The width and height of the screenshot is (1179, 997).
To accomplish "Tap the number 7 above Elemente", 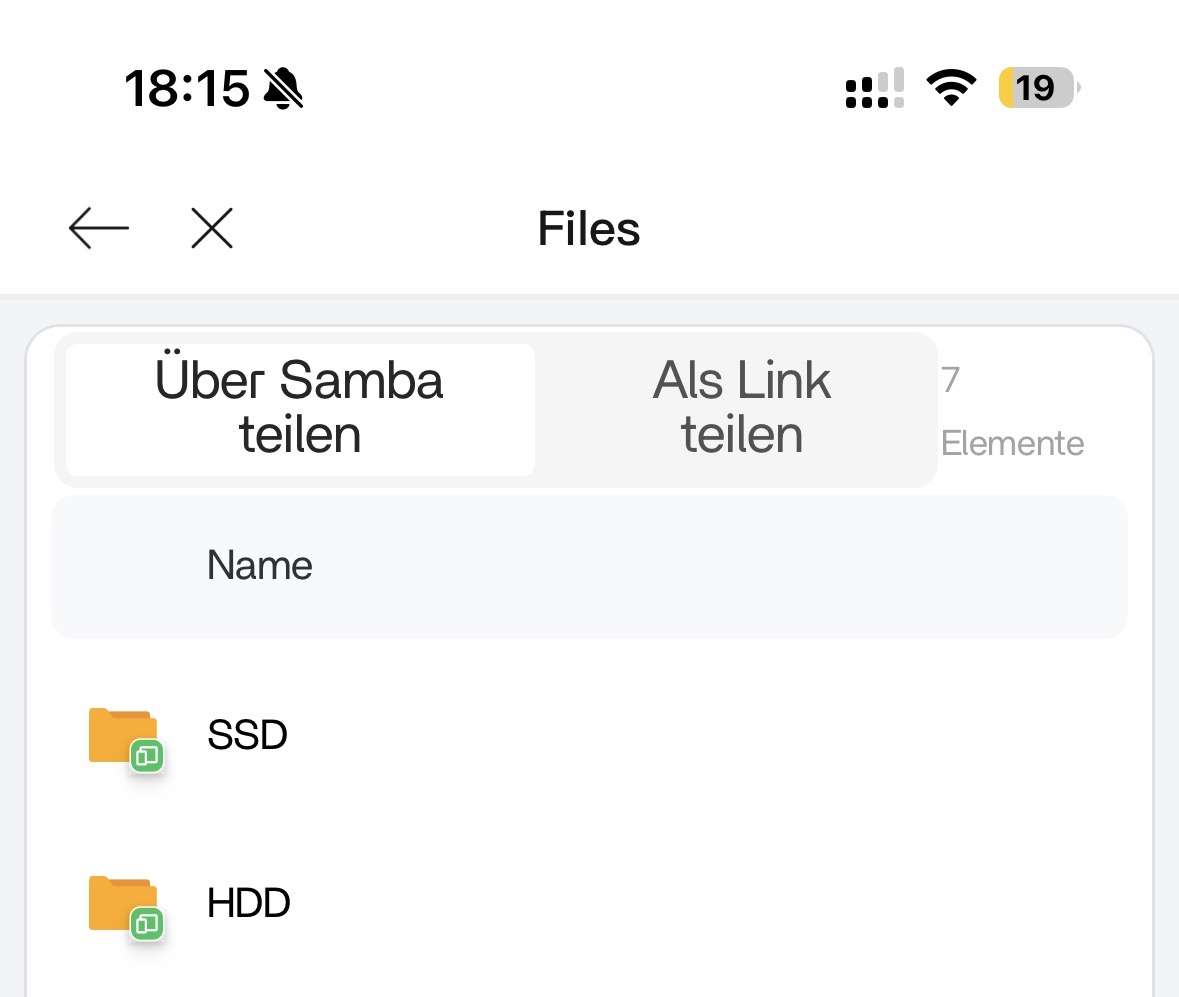I will coord(950,380).
